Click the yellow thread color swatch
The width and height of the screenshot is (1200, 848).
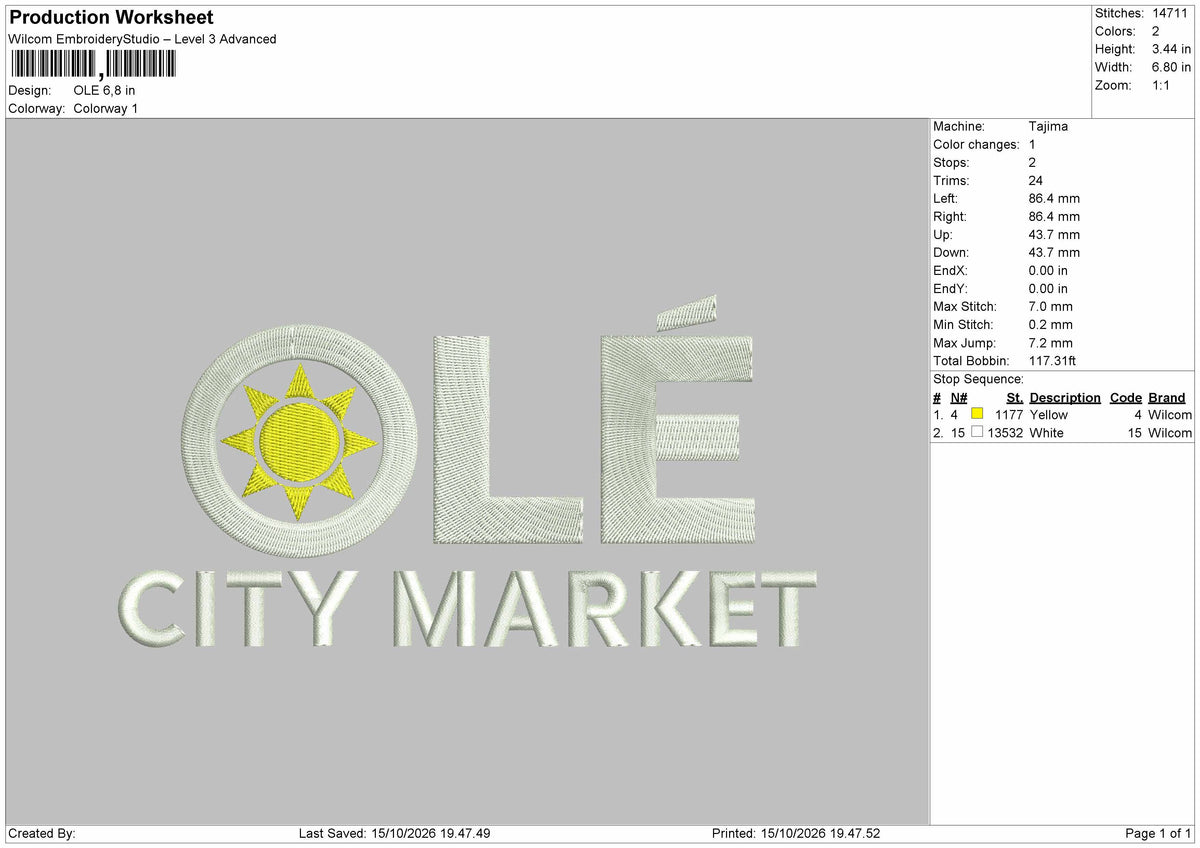(x=977, y=414)
